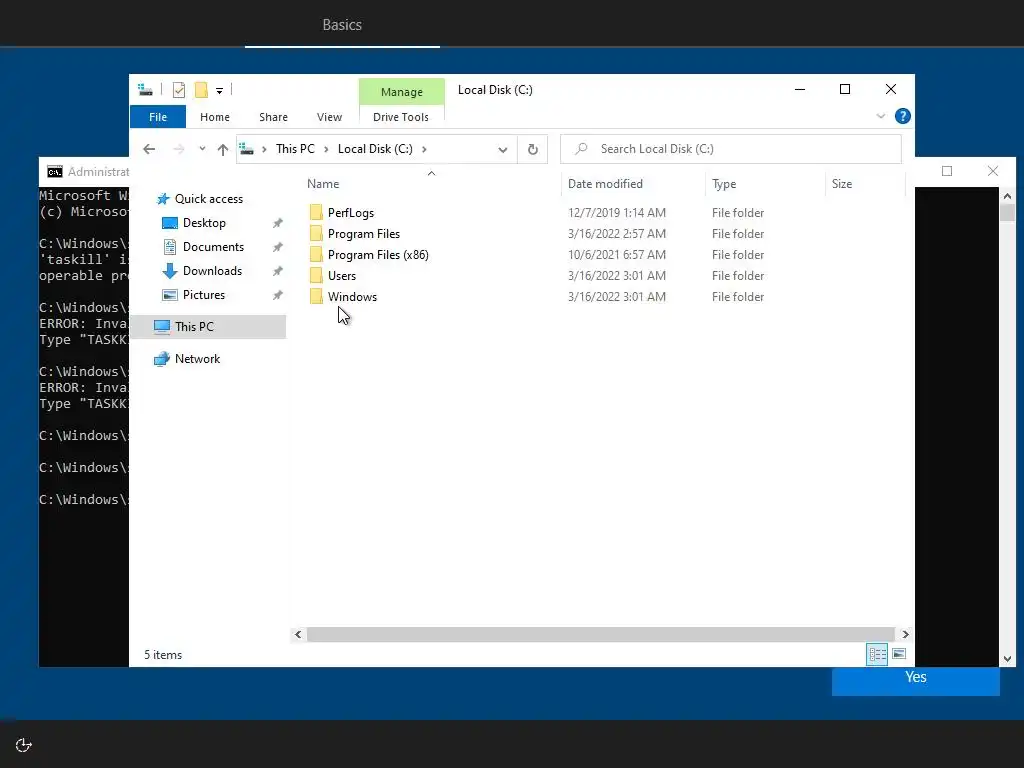
Task: Click Command Prompt scrollbar down arrow
Action: [1007, 659]
